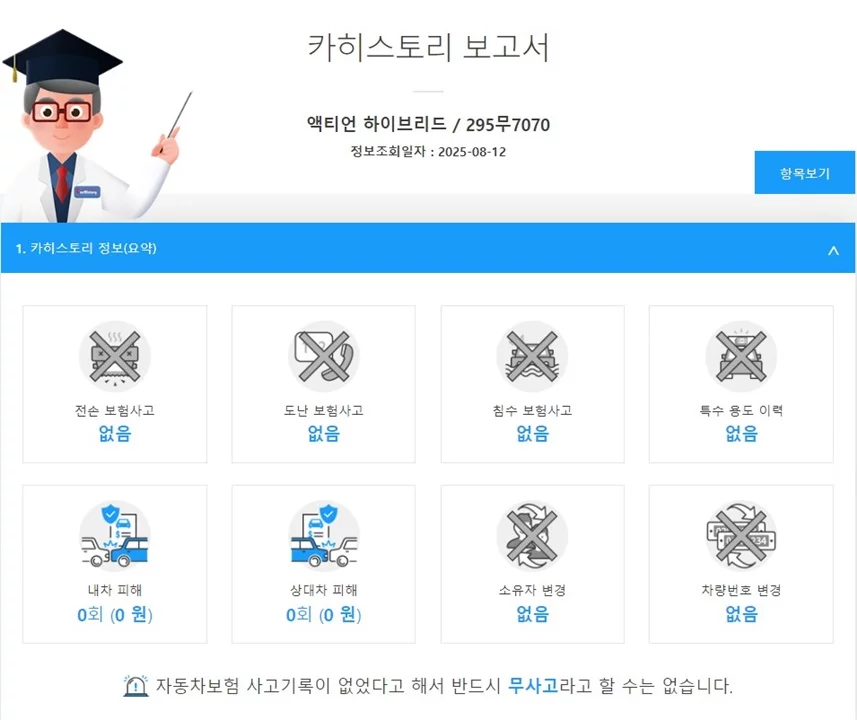The image size is (857, 720).
Task: Click the 침수 보험사고 flooded car icon
Action: coord(532,356)
